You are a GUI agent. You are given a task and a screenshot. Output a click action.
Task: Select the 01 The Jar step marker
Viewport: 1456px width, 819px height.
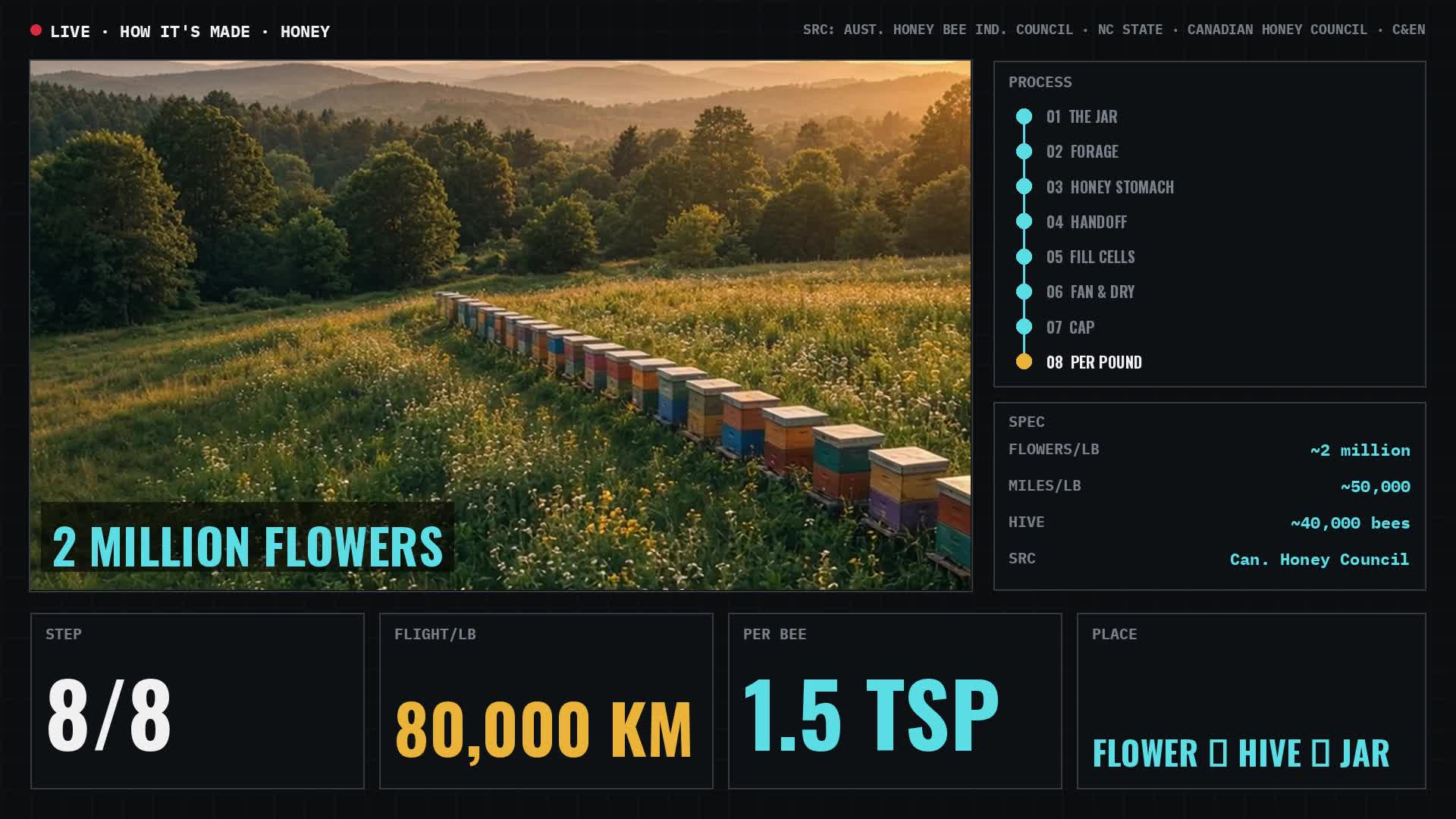click(1024, 117)
